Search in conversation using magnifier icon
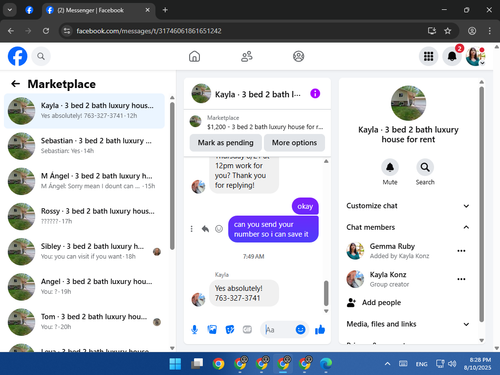 (425, 167)
